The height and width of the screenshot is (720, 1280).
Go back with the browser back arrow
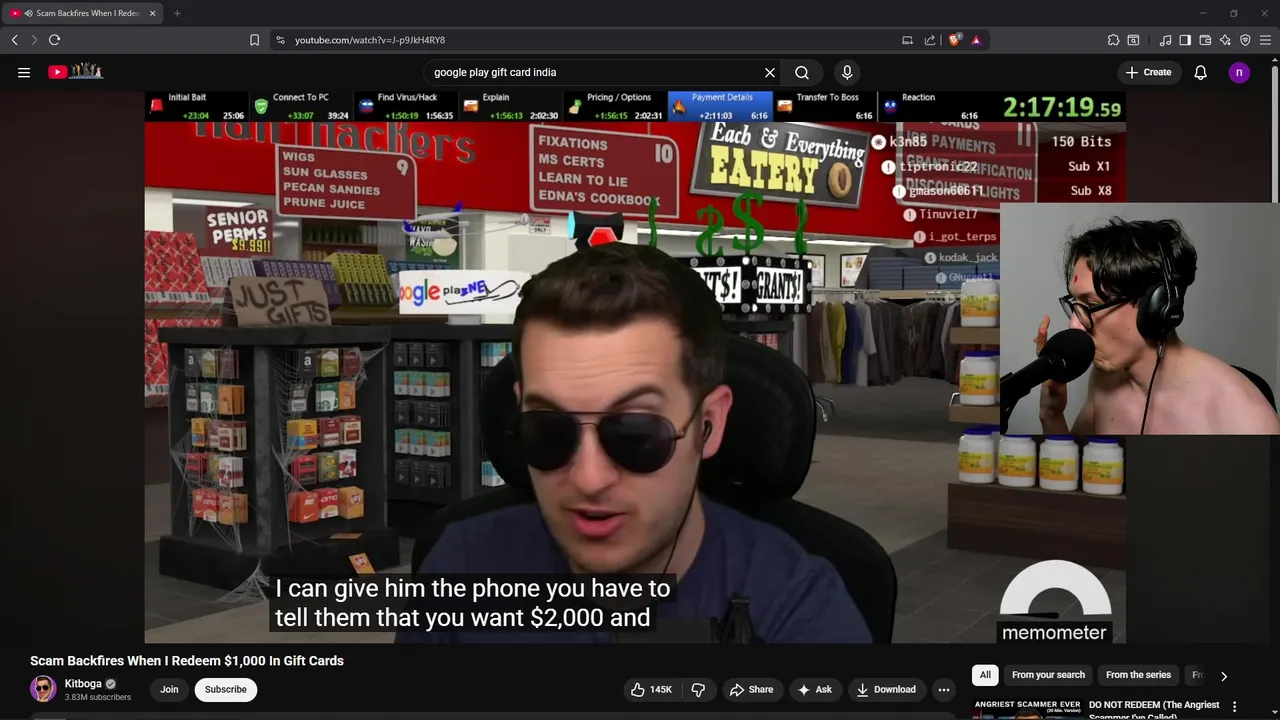[15, 40]
